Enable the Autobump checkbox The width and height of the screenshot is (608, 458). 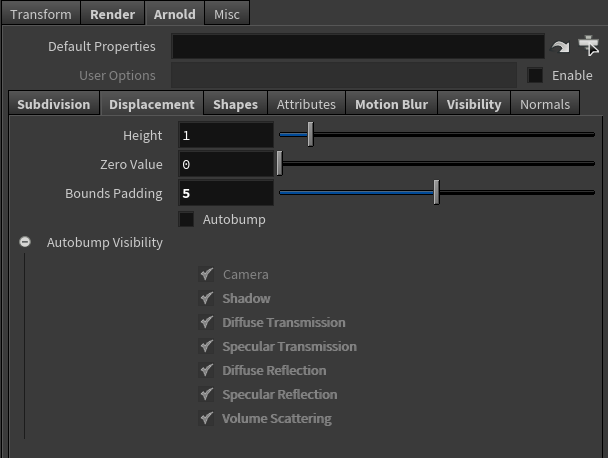[x=186, y=219]
